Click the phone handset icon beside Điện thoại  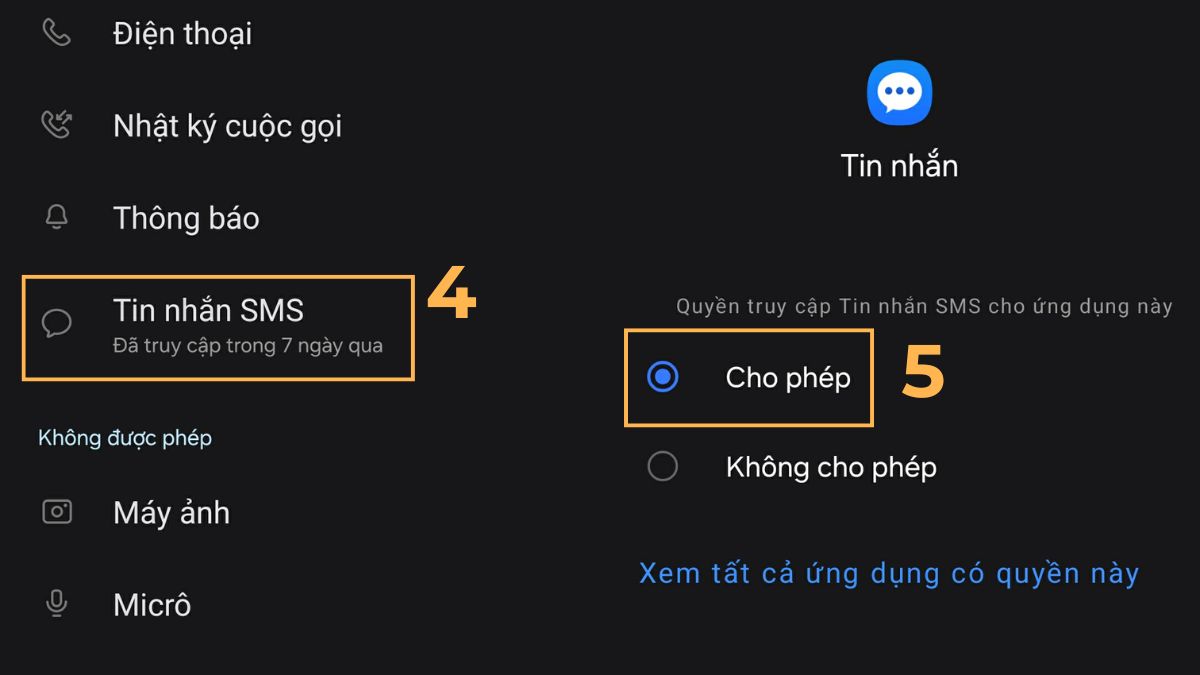tap(57, 31)
